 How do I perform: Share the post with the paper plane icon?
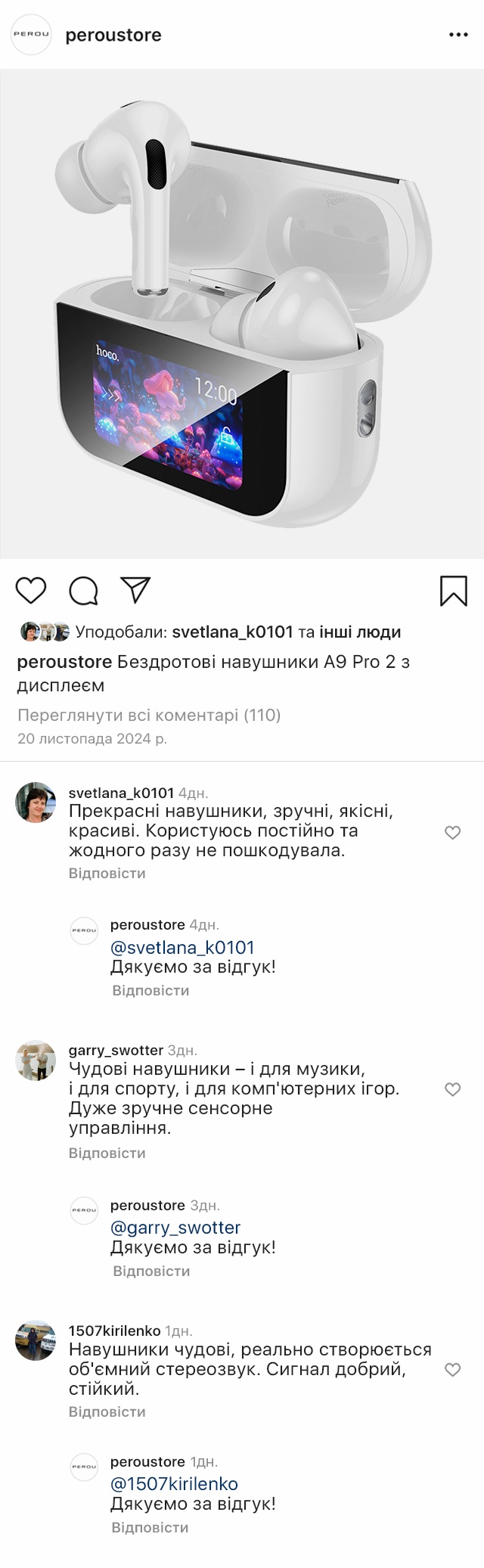[136, 590]
